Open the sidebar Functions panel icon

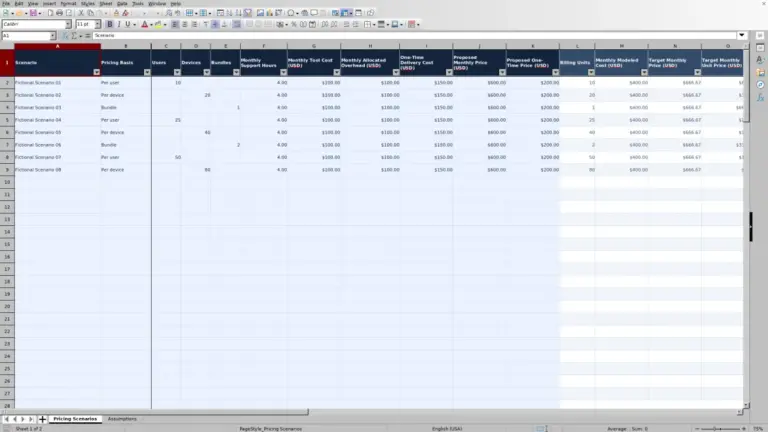click(760, 97)
